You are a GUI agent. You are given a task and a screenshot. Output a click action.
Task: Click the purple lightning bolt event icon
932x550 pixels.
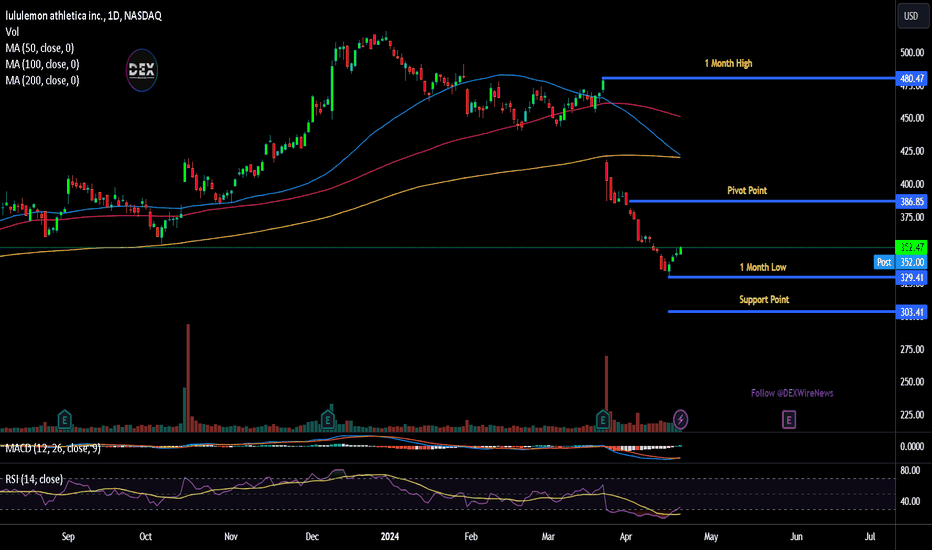tap(680, 420)
